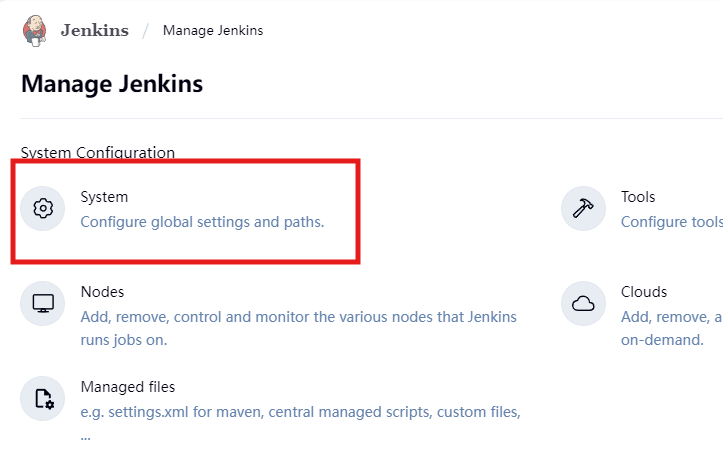
Task: Click the Tools 'Configure tools' description
Action: (672, 222)
